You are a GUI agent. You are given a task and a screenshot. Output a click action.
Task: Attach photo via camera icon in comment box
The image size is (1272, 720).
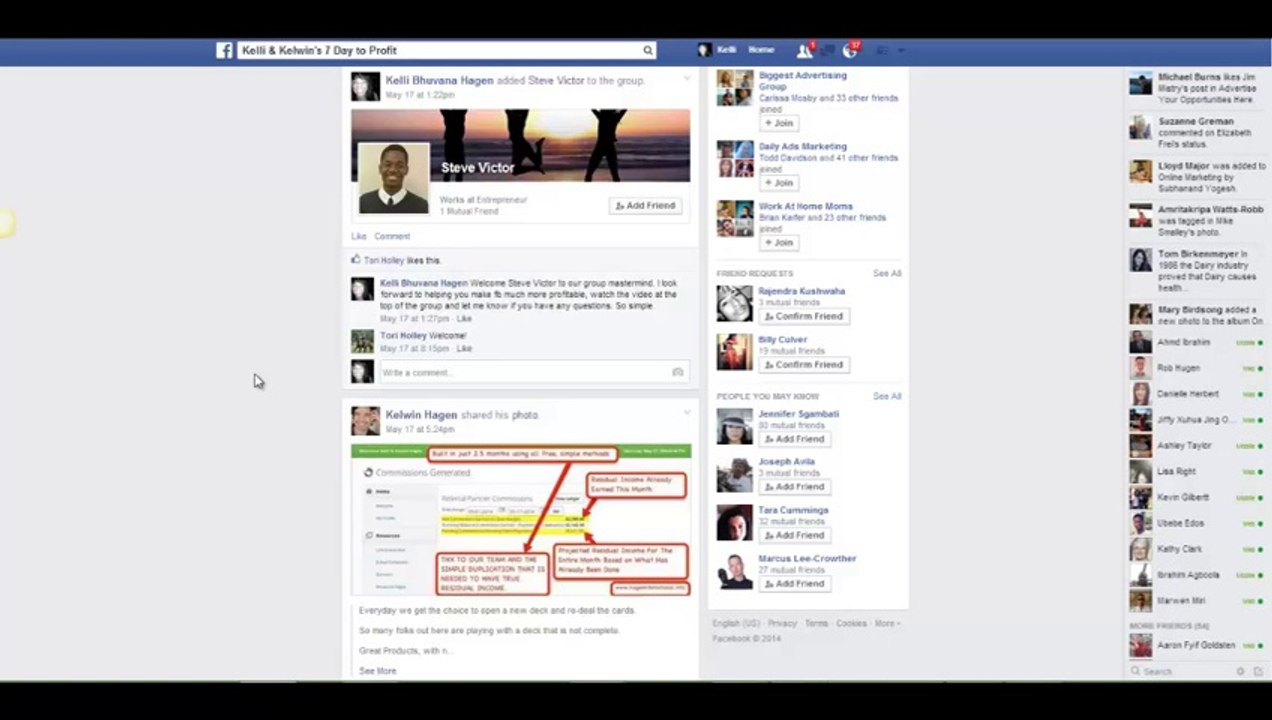(678, 372)
